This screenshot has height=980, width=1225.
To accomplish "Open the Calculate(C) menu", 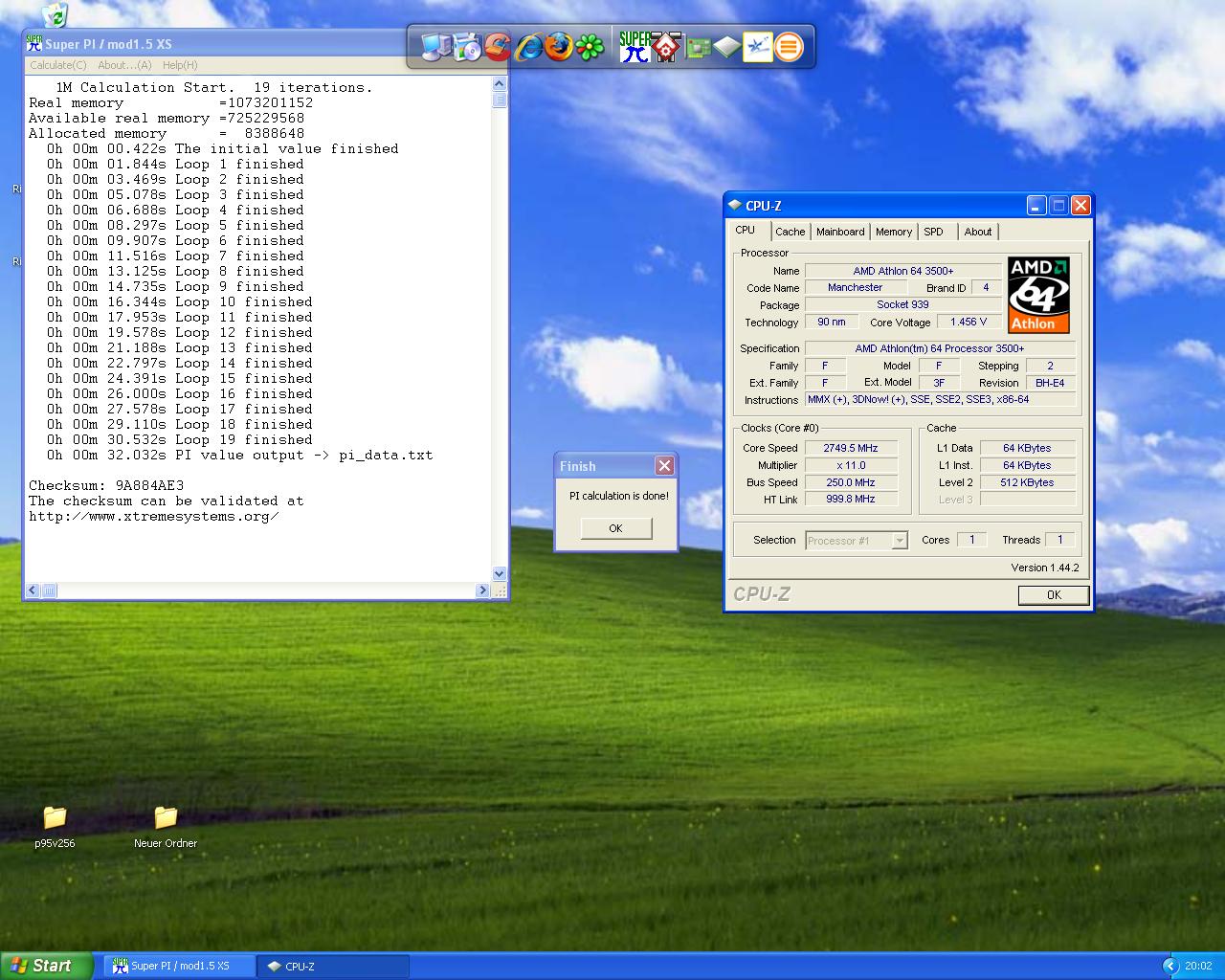I will [x=57, y=65].
